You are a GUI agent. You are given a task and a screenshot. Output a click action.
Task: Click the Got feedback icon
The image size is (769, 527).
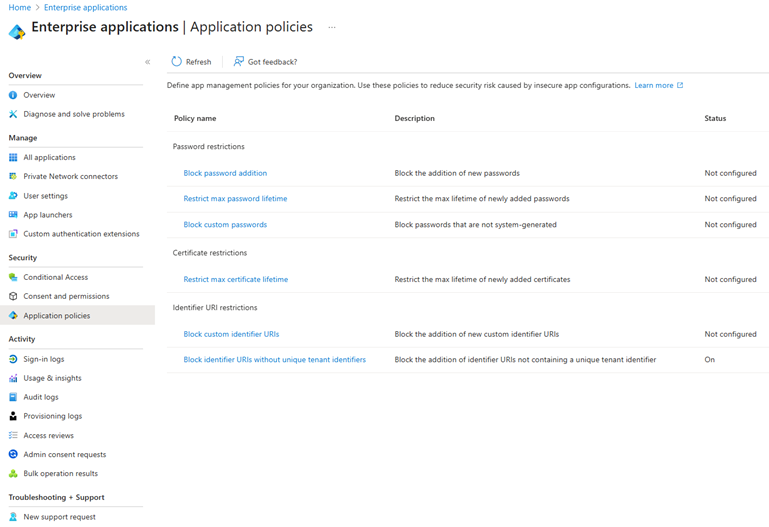(x=239, y=62)
